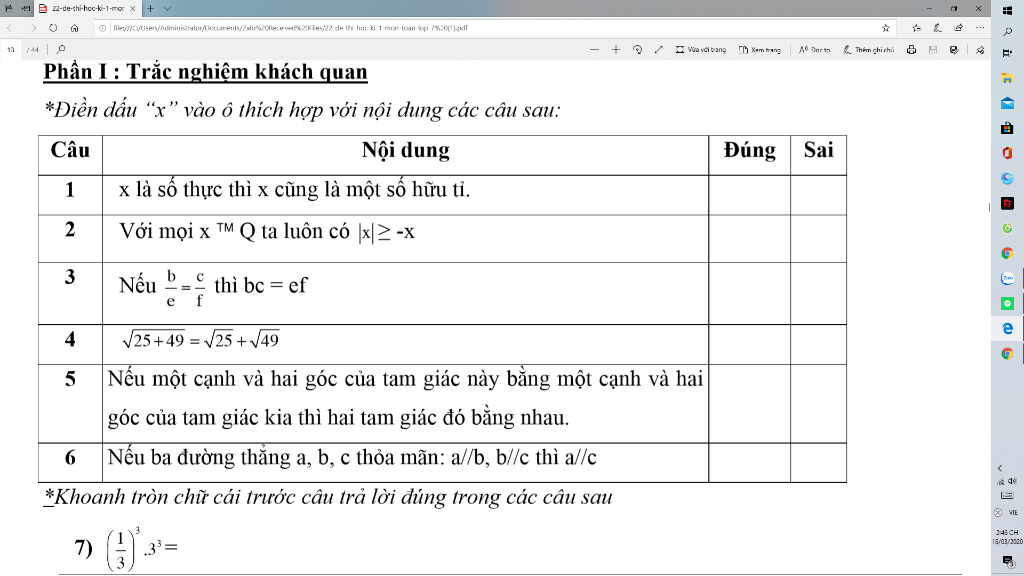Click heading 'Phần I : Trắc nghiệm khách quan'

point(205,72)
